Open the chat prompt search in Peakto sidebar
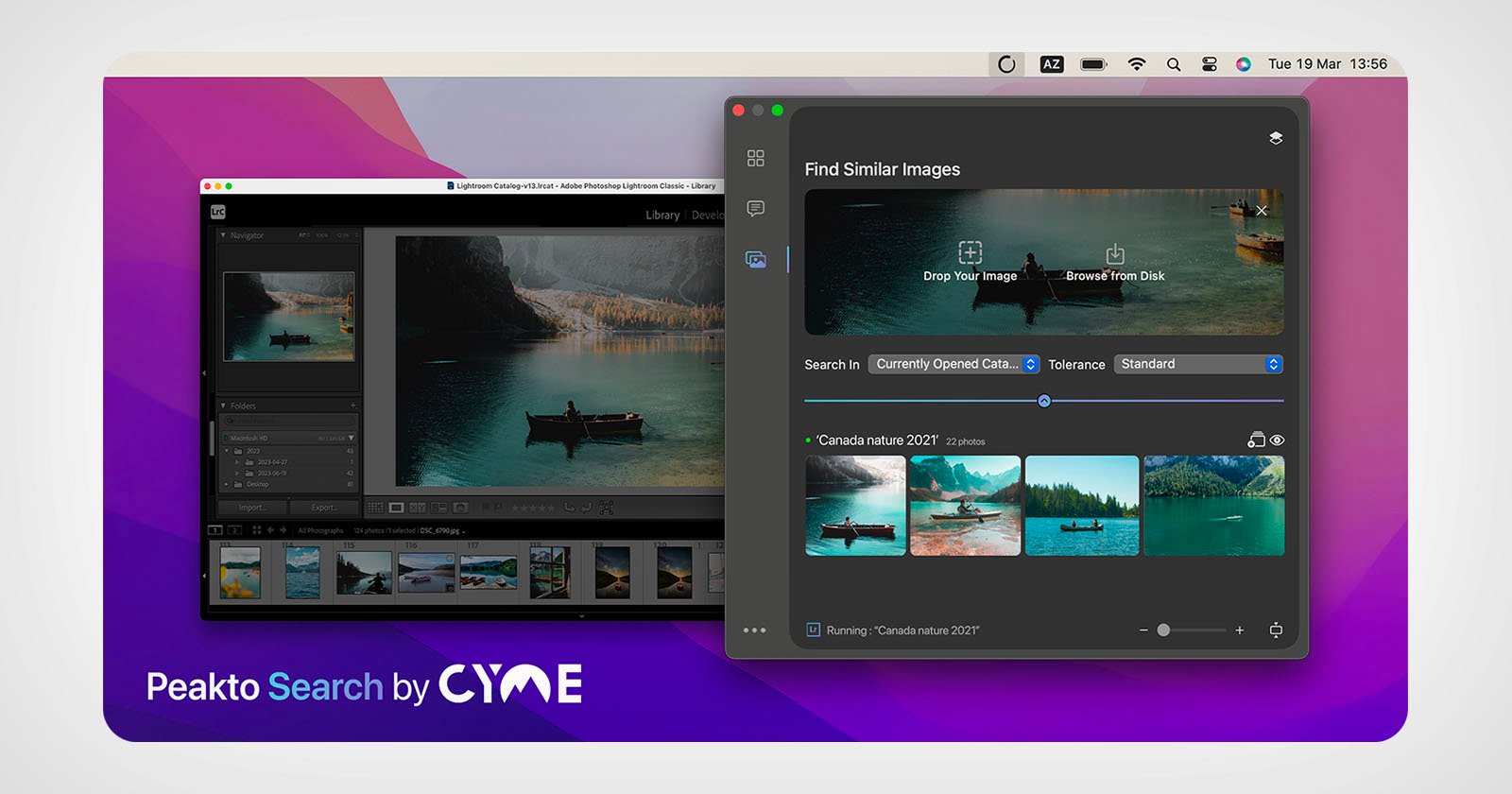Image resolution: width=1512 pixels, height=794 pixels. [755, 208]
